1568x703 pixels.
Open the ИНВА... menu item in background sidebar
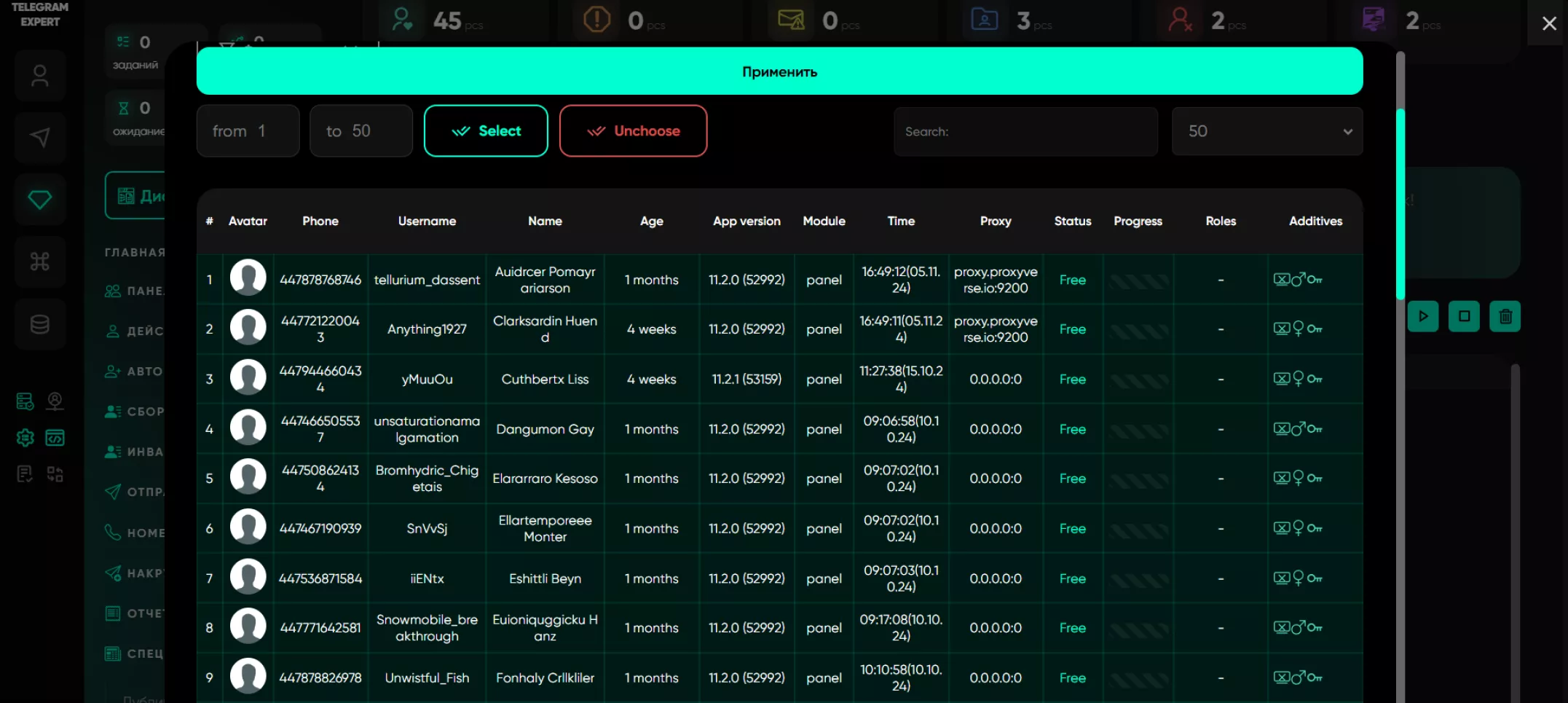pos(135,452)
